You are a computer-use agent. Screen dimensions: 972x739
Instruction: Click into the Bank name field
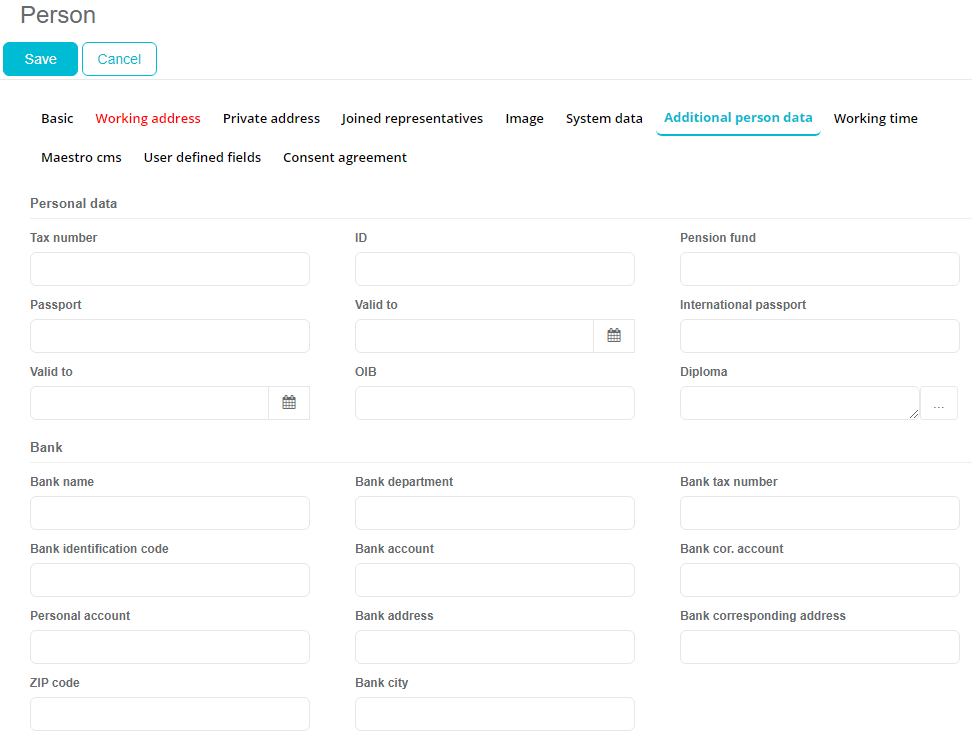(x=170, y=513)
